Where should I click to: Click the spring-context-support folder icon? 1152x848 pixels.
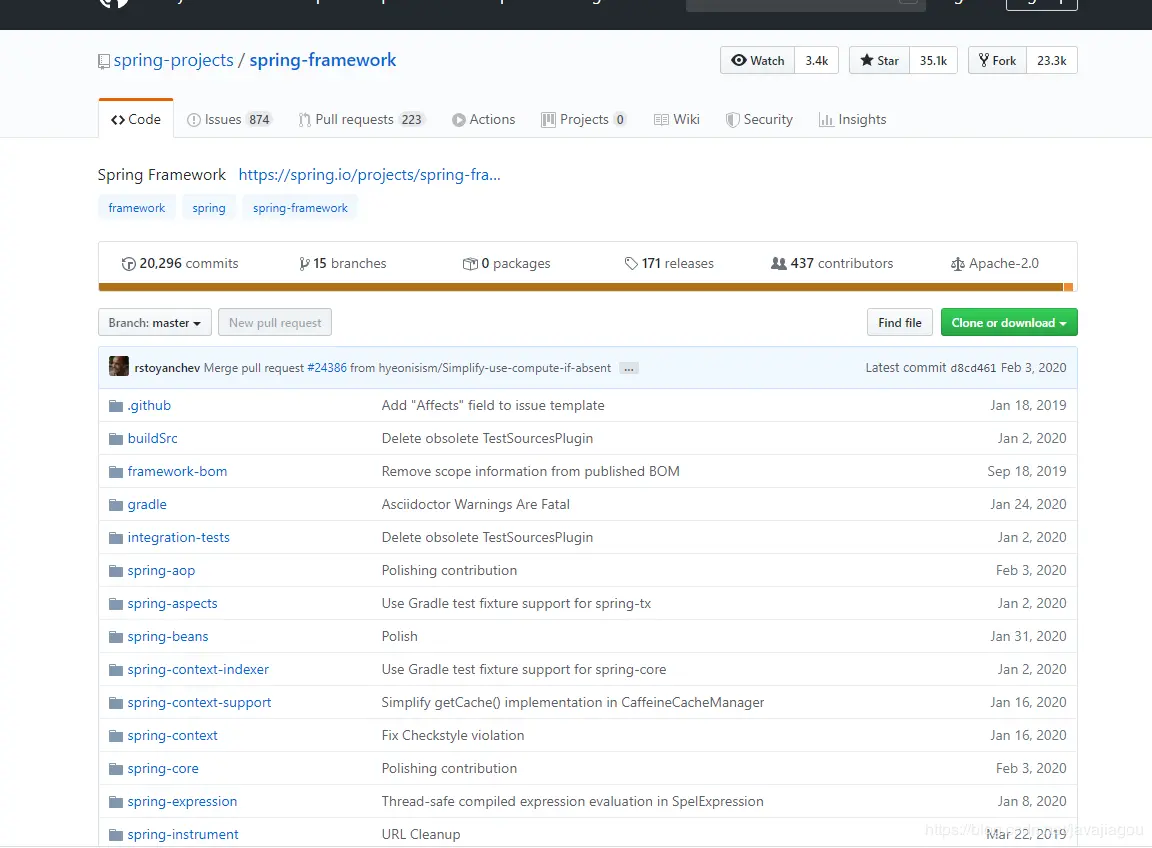point(115,703)
